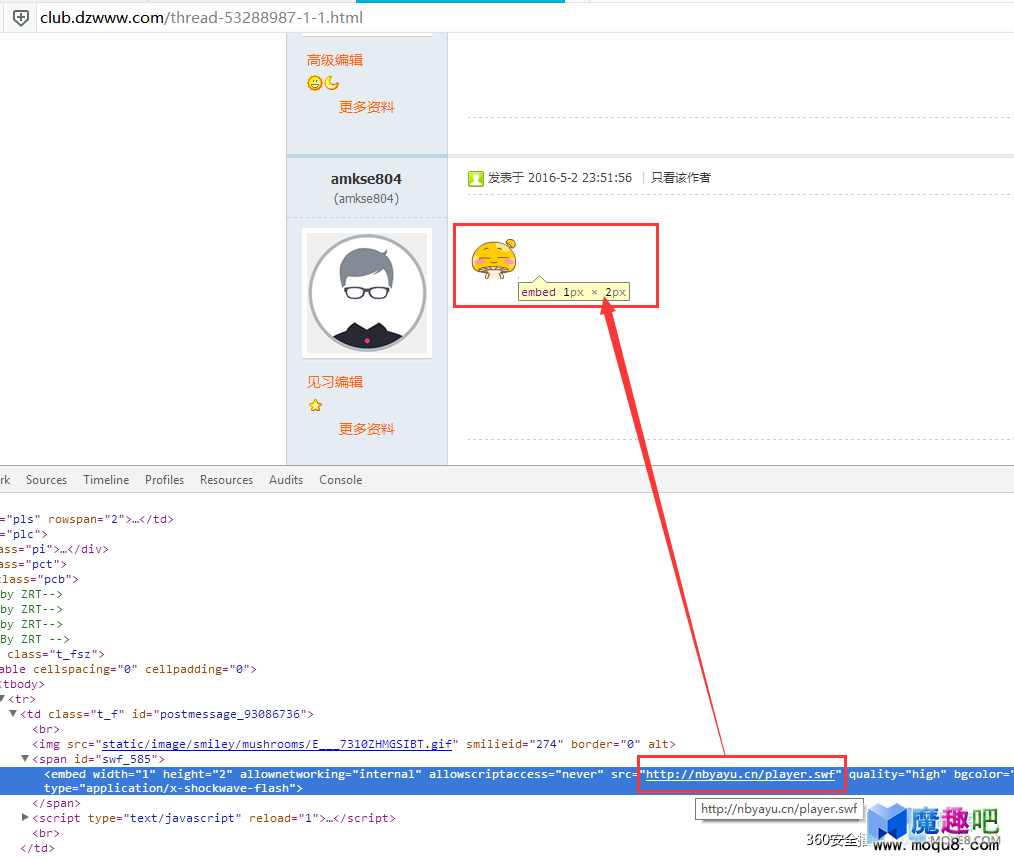Screen dimensions: 1014x858
Task: Select the first <br> row under td
Action: pyautogui.click(x=46, y=729)
